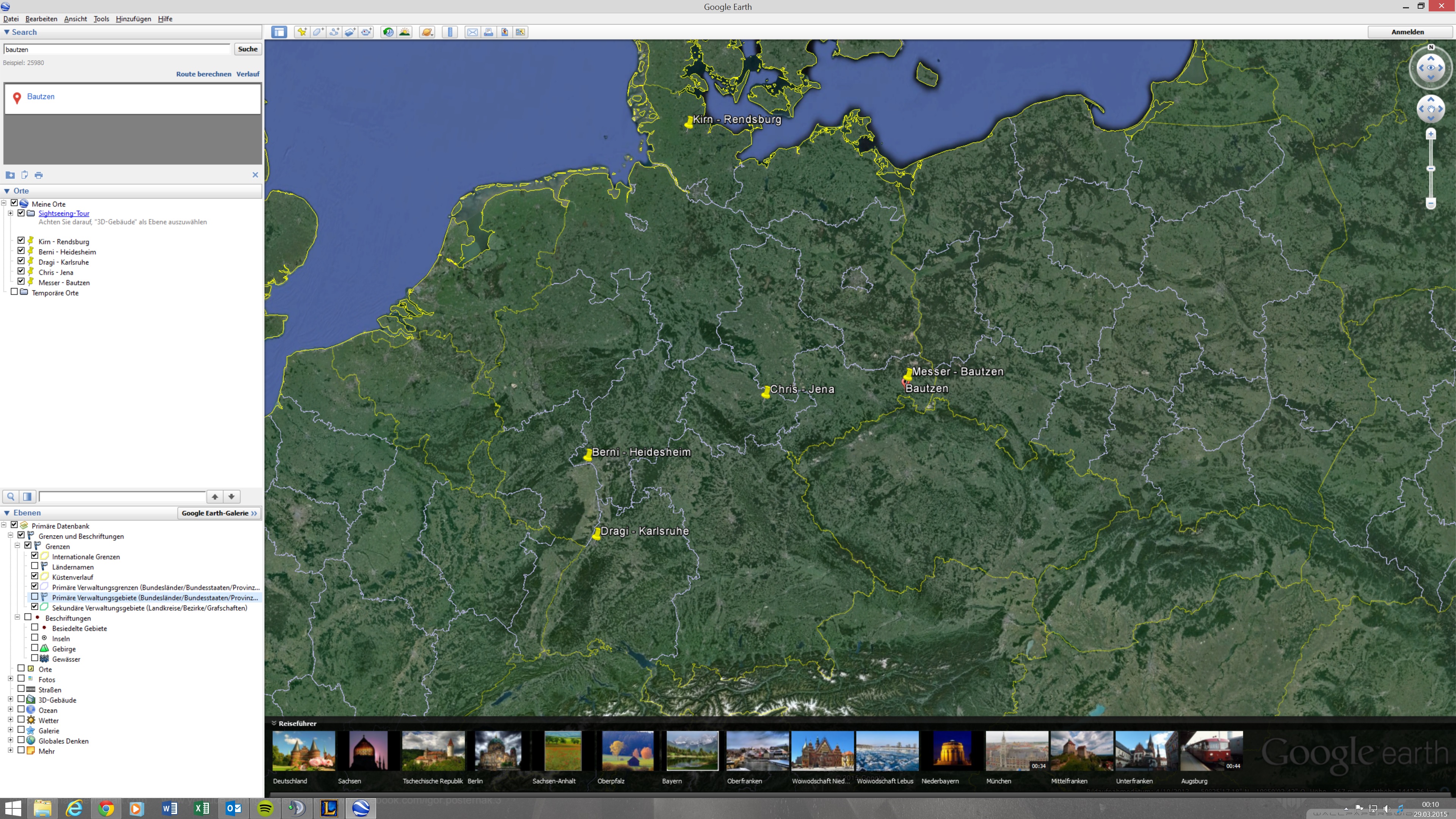Screen dimensions: 1456x819
Task: Check the Temporäre Orte folder
Action: click(14, 292)
